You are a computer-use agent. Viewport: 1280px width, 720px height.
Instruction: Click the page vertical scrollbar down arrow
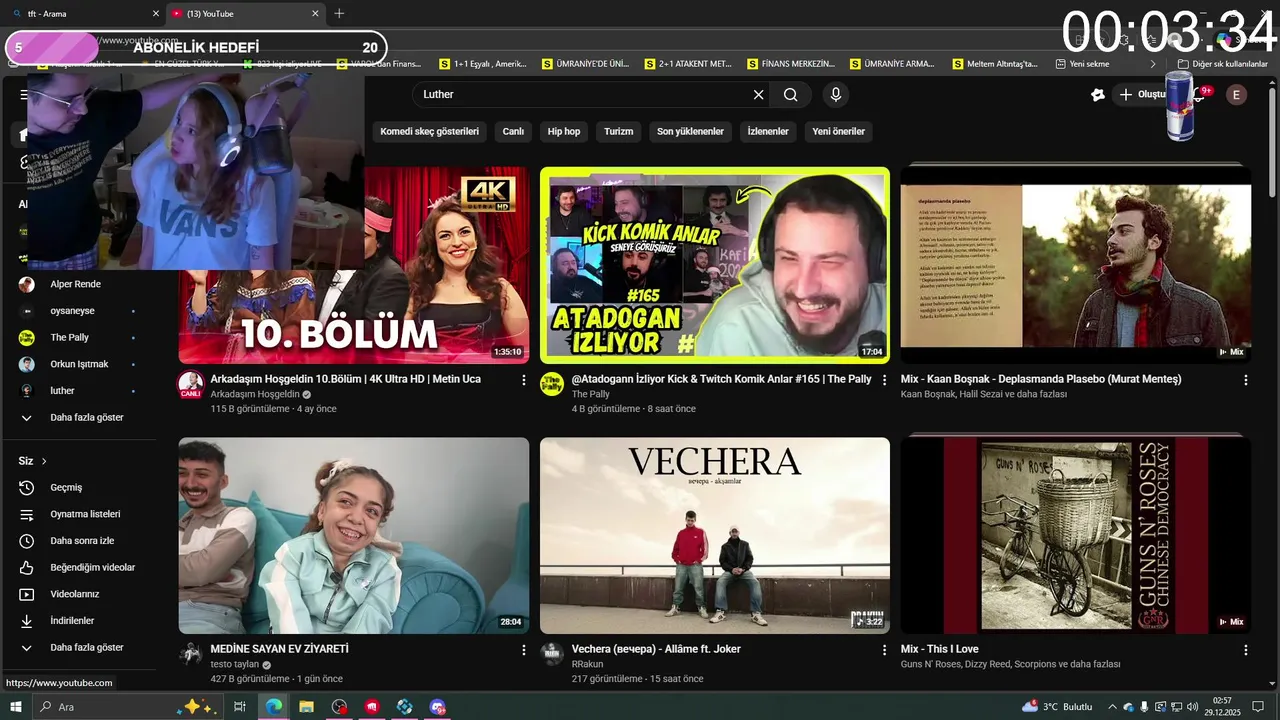pos(1272,684)
